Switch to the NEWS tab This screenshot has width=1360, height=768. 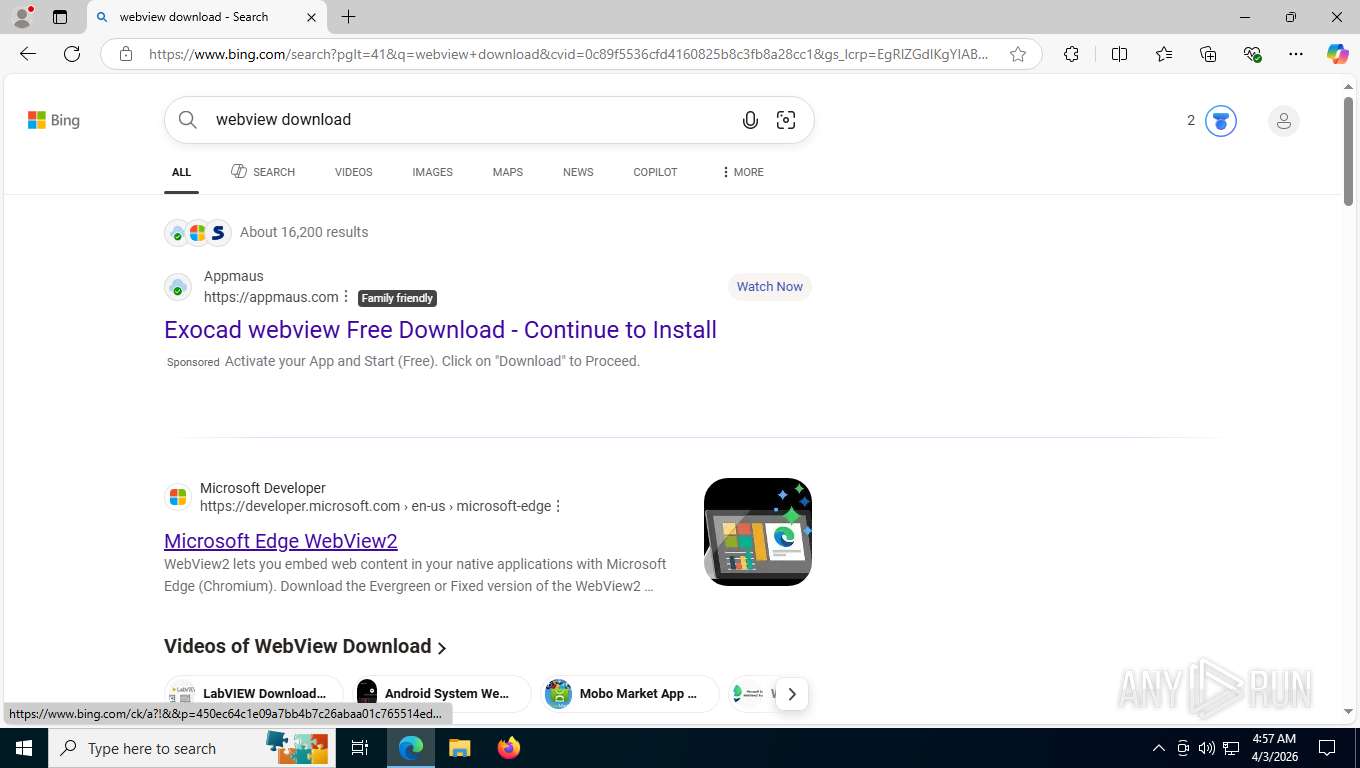578,172
